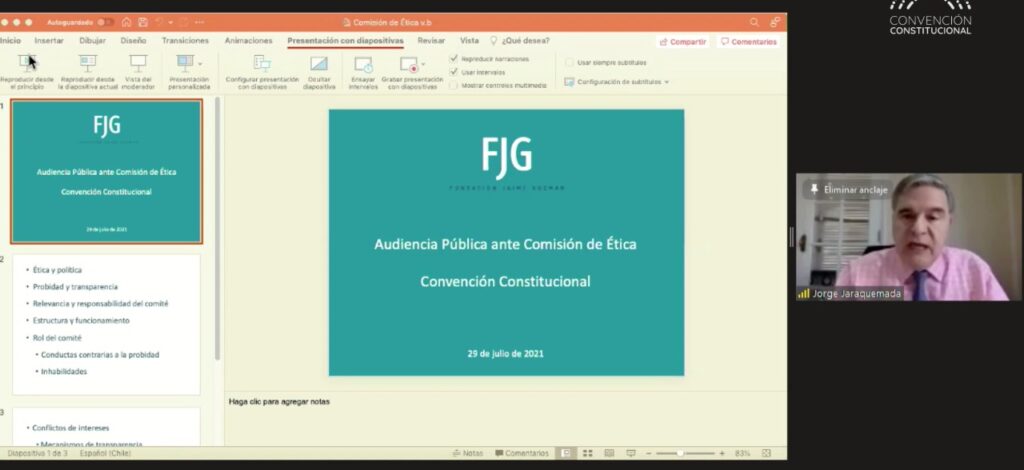Open Grabar presentación dropdown arrow
The height and width of the screenshot is (470, 1024).
423,64
